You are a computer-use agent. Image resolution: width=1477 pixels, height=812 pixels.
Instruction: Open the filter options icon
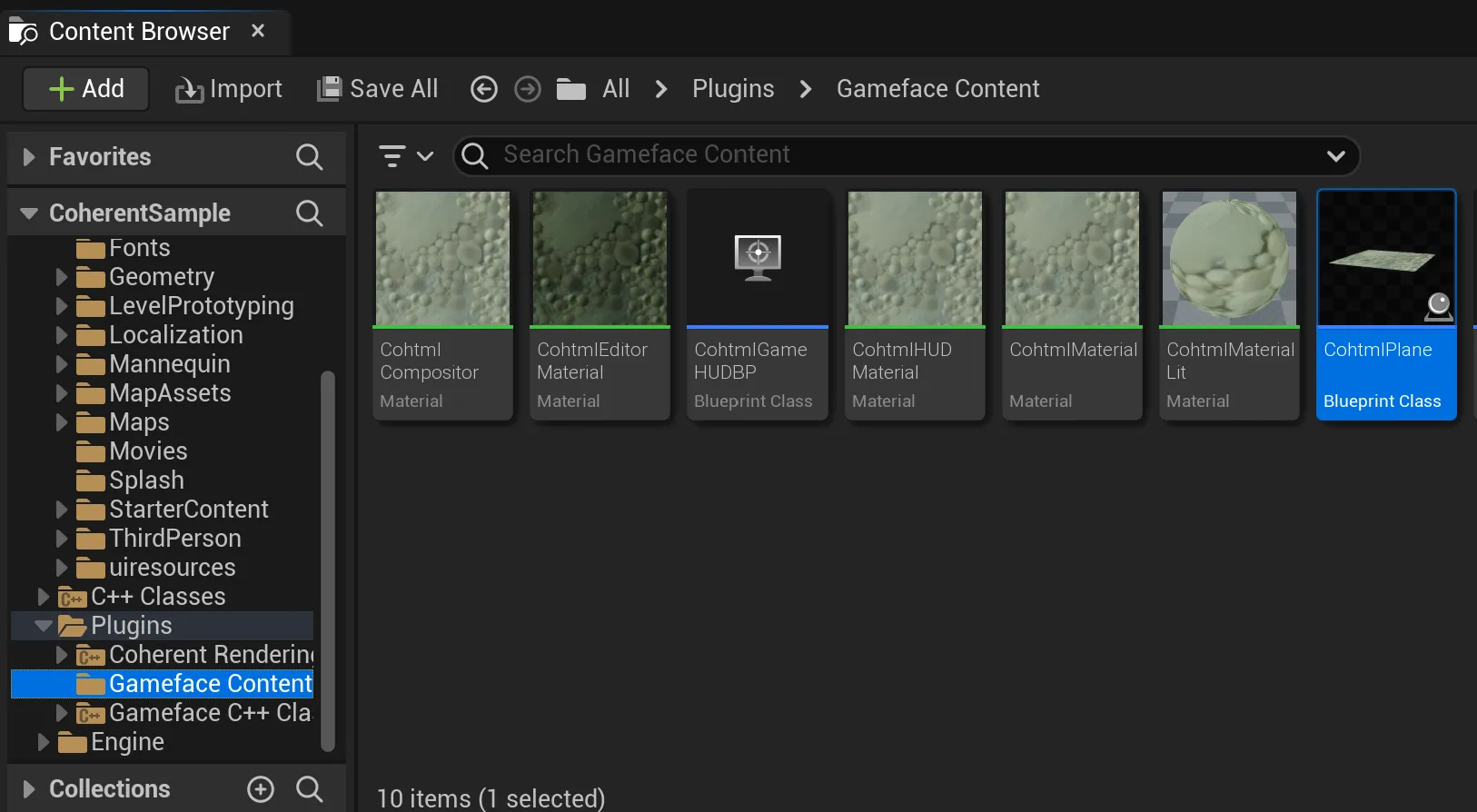(404, 156)
